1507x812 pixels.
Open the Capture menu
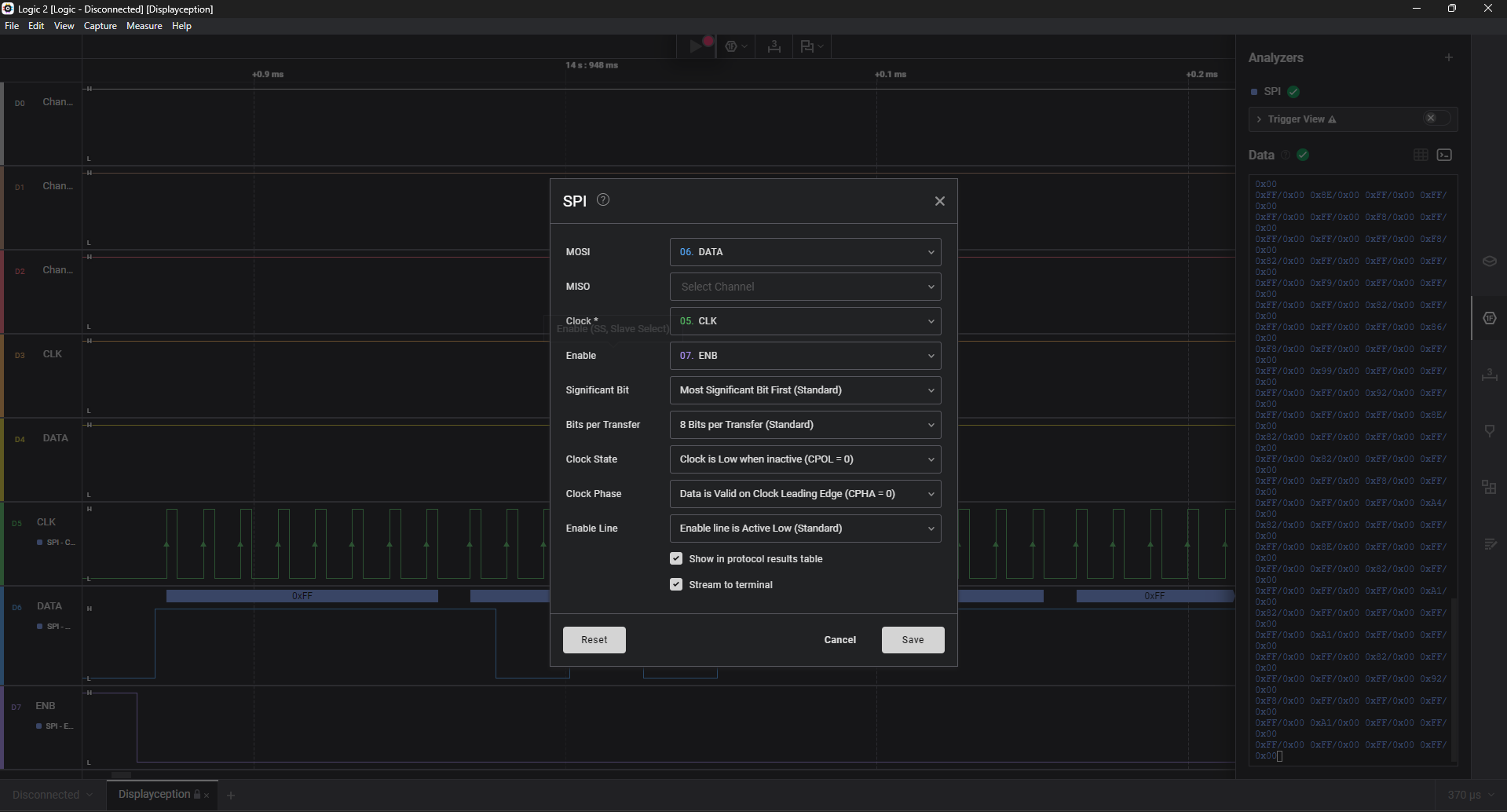(x=100, y=26)
